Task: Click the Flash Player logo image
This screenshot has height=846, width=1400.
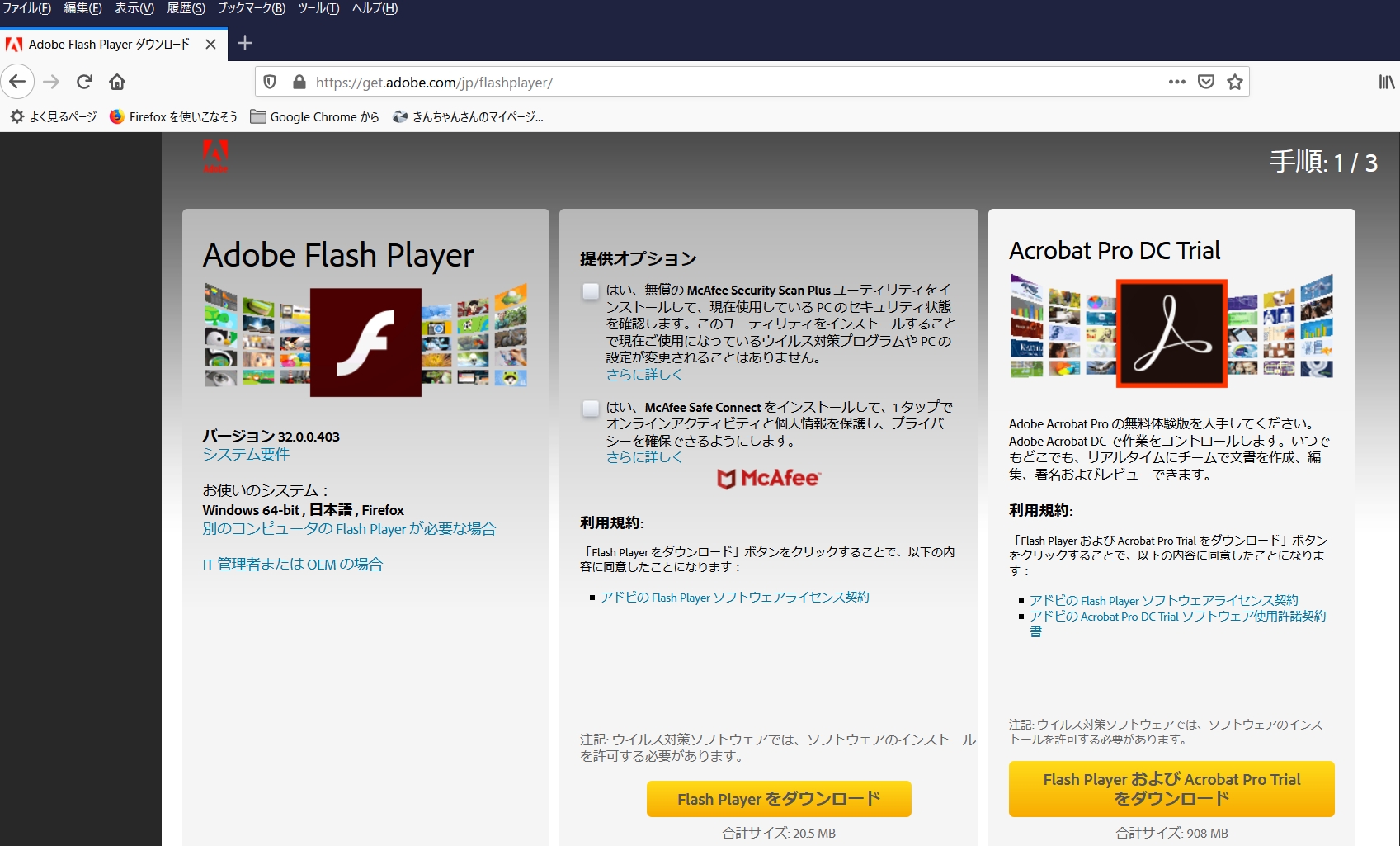Action: (x=365, y=343)
